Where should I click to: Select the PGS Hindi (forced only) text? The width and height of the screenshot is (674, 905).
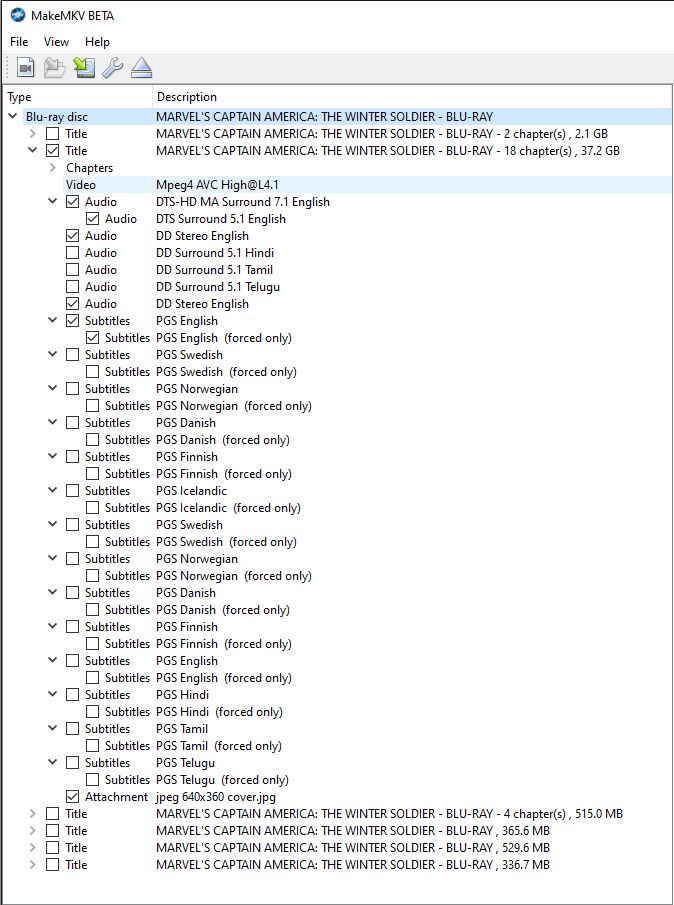[x=219, y=712]
